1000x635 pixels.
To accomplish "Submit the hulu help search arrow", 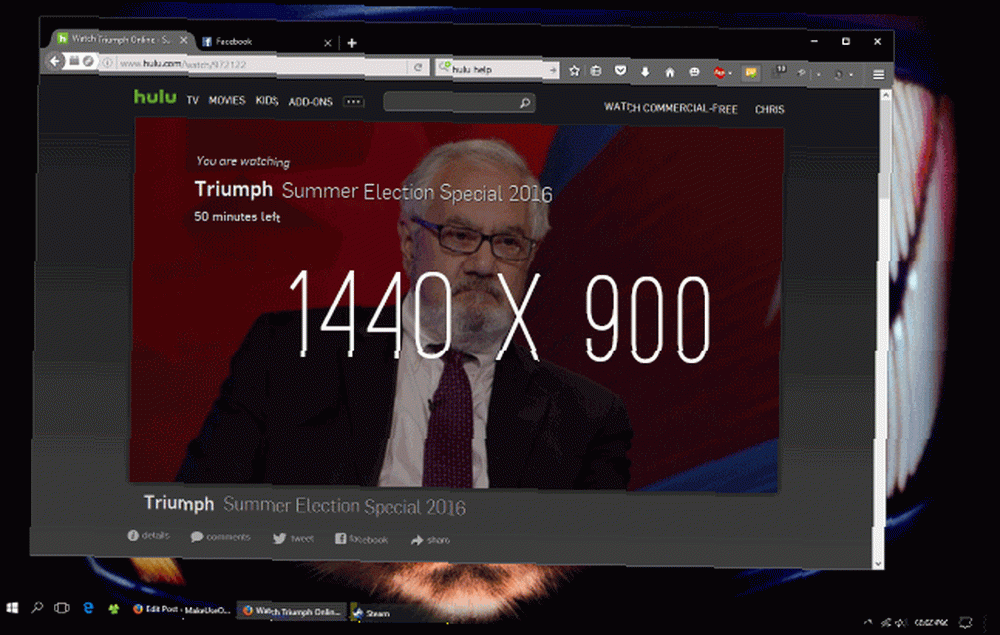I will point(552,69).
